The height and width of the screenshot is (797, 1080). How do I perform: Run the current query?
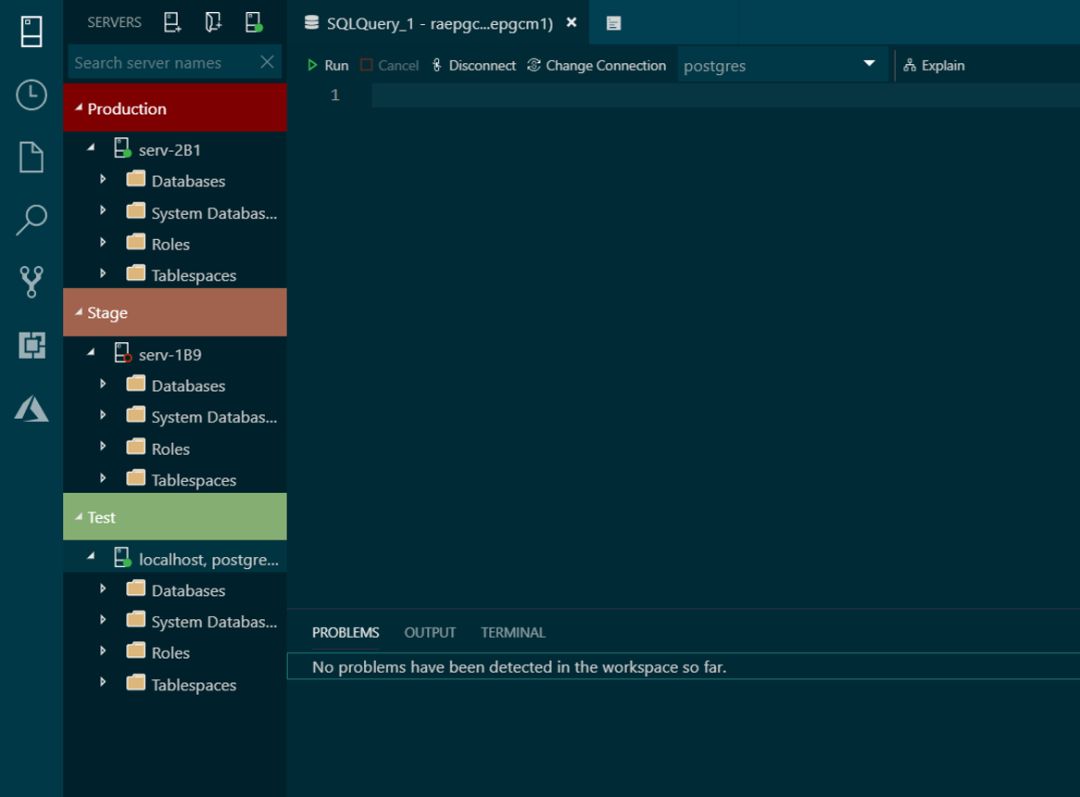328,65
